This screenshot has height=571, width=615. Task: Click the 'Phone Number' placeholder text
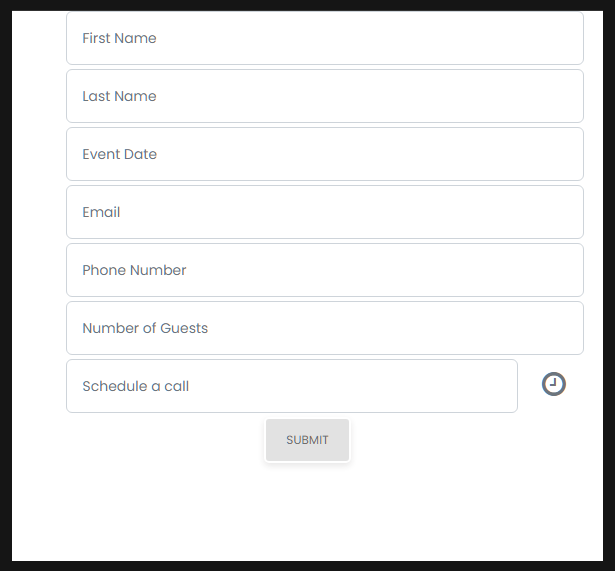coord(134,270)
